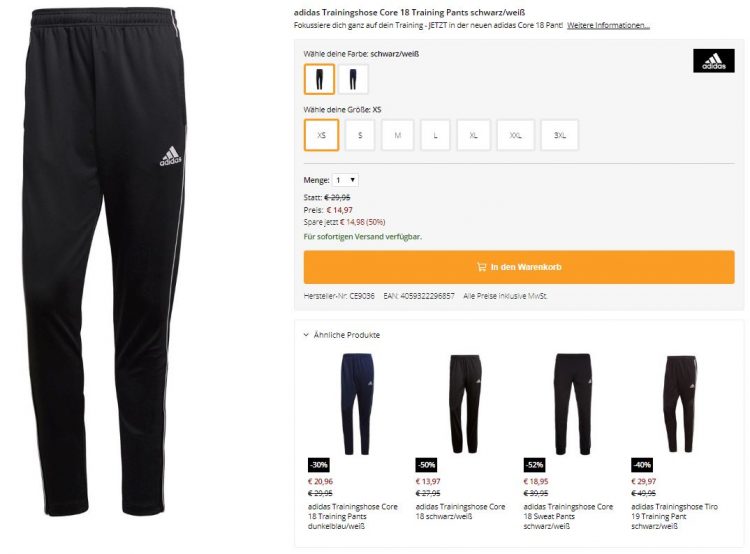Image resolution: width=750 pixels, height=554 pixels.
Task: Open the Core 18 Sweat Pants product image
Action: pos(573,404)
